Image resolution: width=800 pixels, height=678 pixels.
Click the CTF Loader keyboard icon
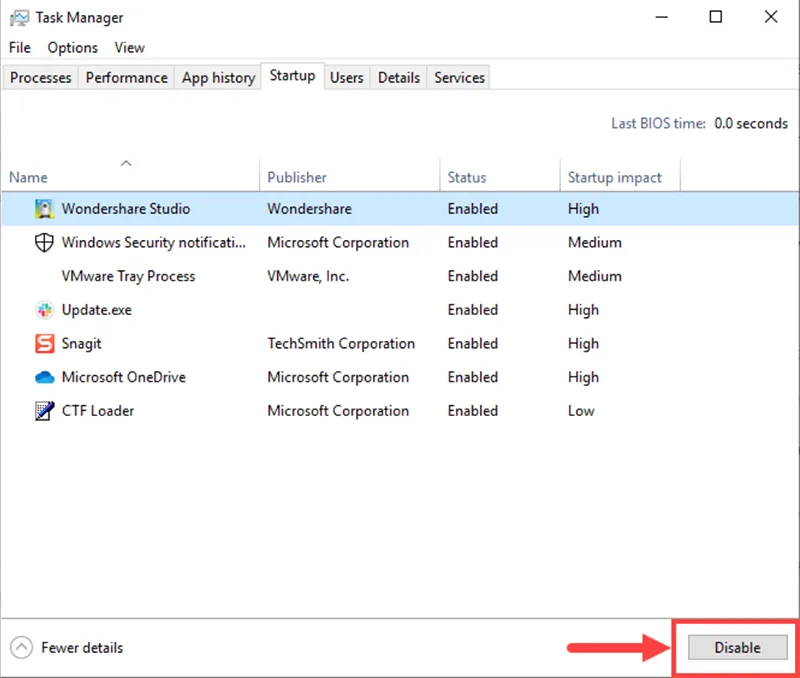coord(44,411)
